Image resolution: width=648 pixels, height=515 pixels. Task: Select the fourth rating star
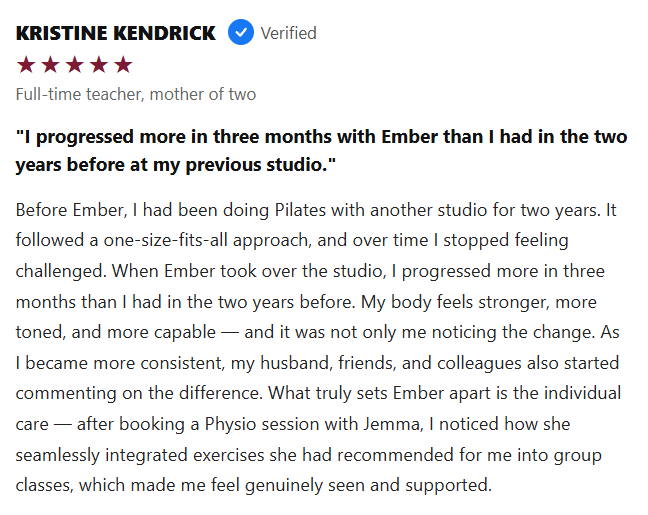99,65
